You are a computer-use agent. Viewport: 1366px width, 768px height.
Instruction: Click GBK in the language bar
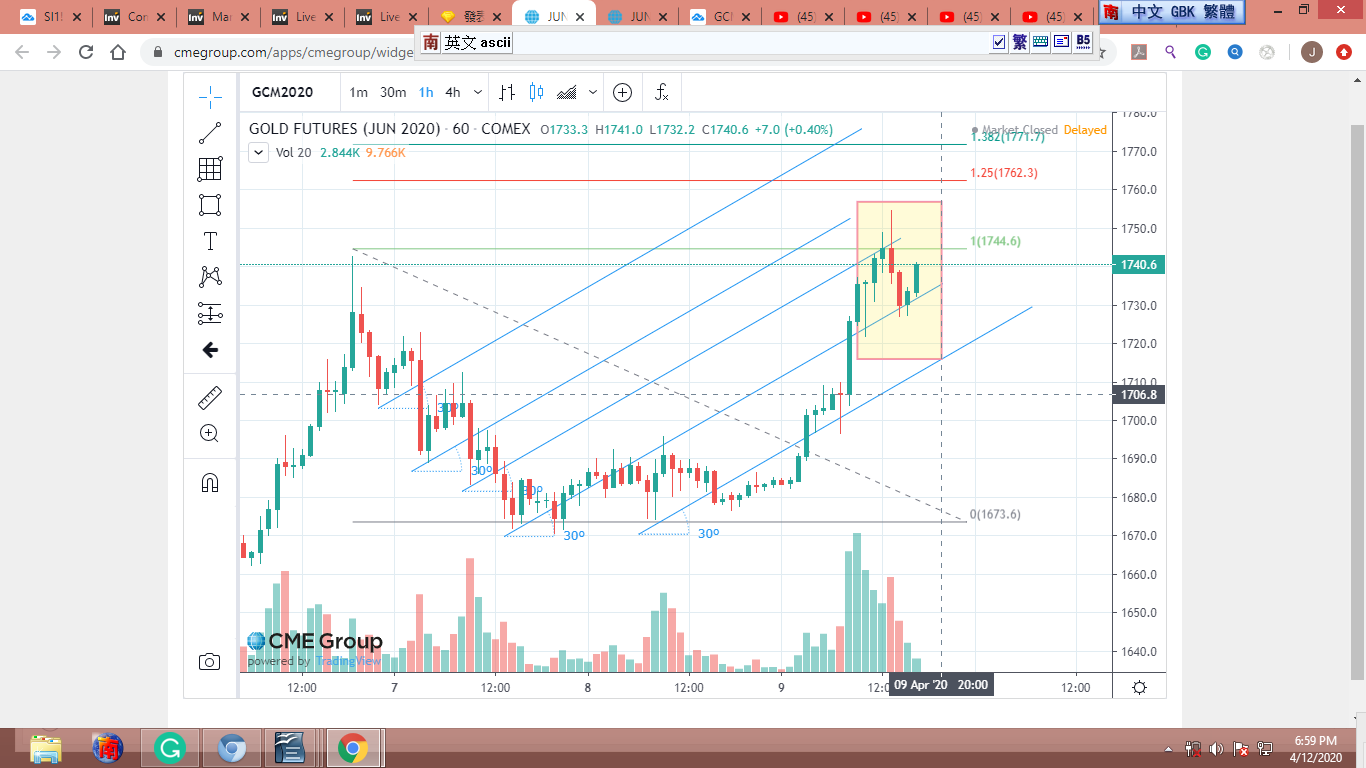[1184, 12]
